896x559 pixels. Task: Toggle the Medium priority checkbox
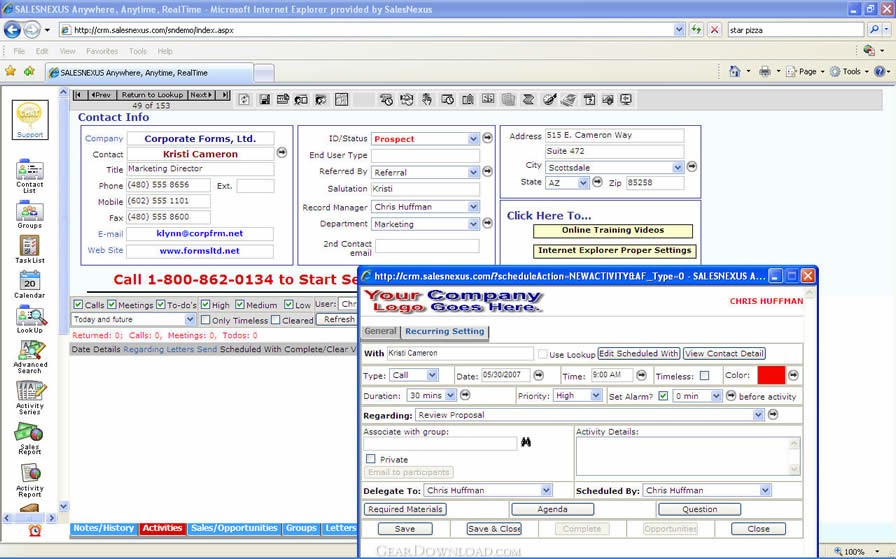[x=240, y=305]
